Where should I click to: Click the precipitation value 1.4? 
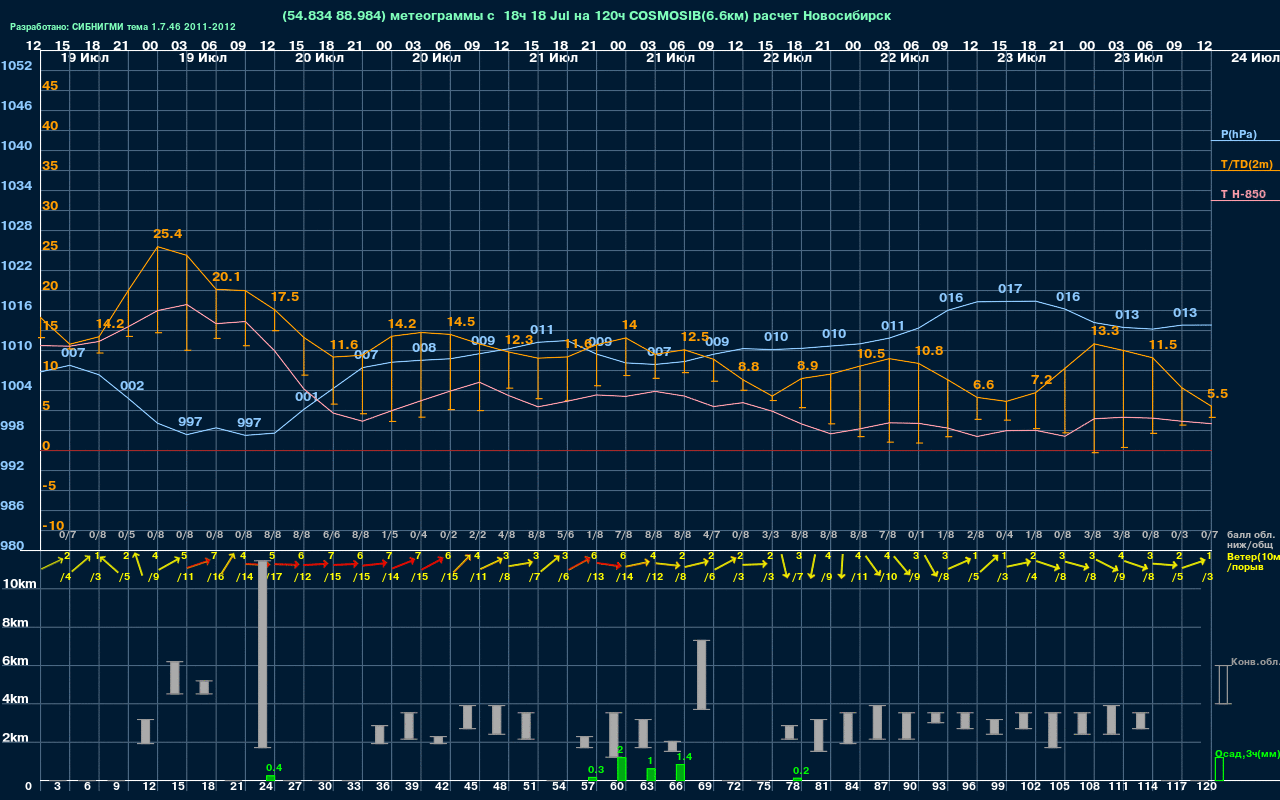click(684, 757)
